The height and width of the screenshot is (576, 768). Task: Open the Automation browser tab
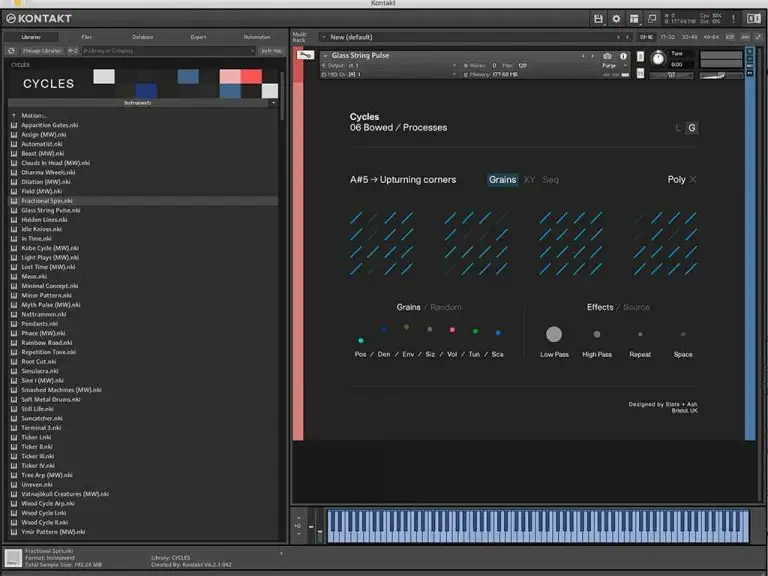tap(257, 37)
